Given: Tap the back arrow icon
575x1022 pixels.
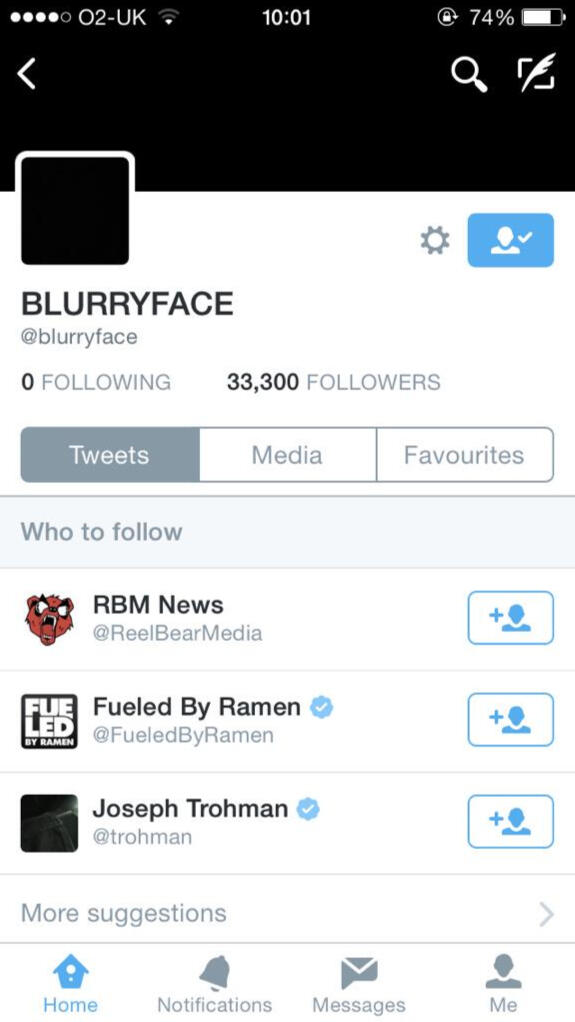Looking at the screenshot, I should 27,74.
